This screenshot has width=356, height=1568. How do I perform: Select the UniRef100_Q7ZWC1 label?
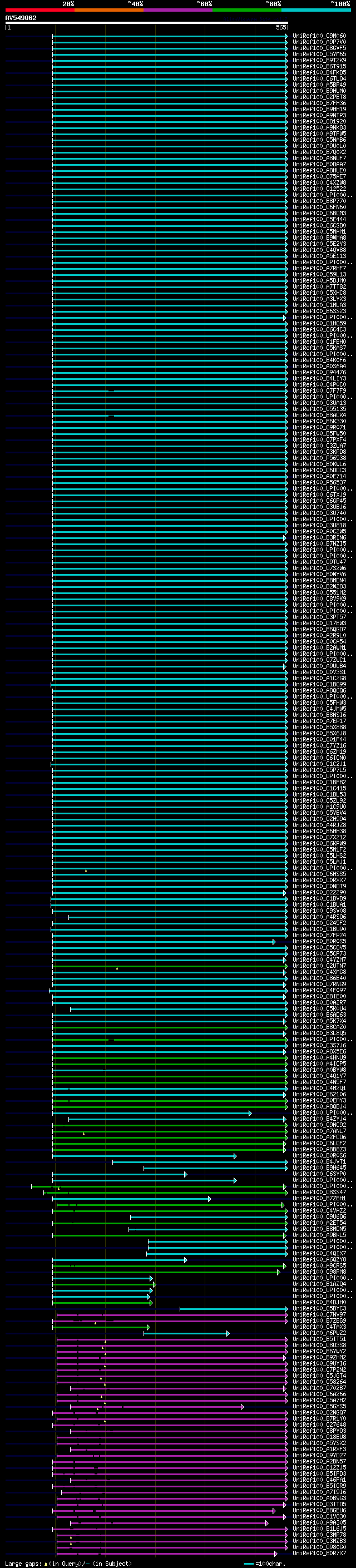point(319,660)
